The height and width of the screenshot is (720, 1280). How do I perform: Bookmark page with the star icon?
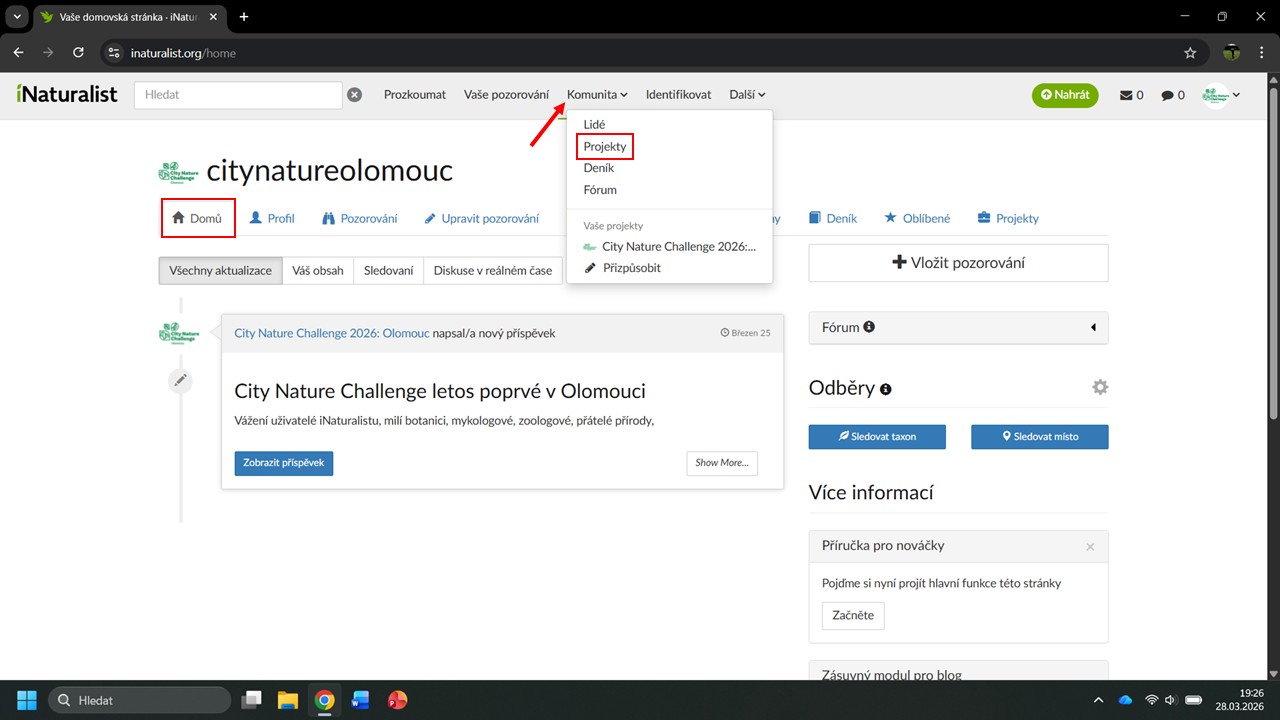(1190, 53)
